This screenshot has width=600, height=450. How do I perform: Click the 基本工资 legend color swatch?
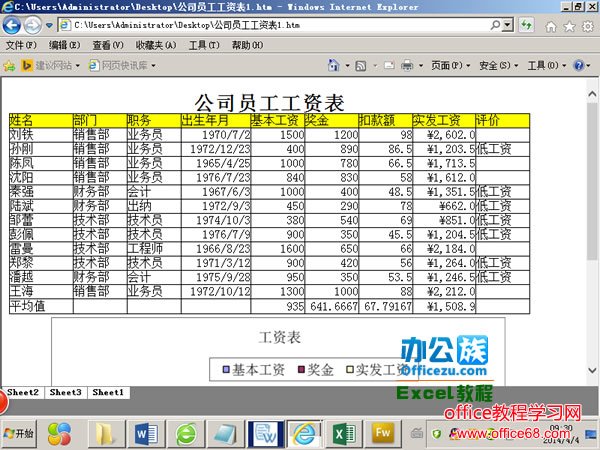coord(226,370)
